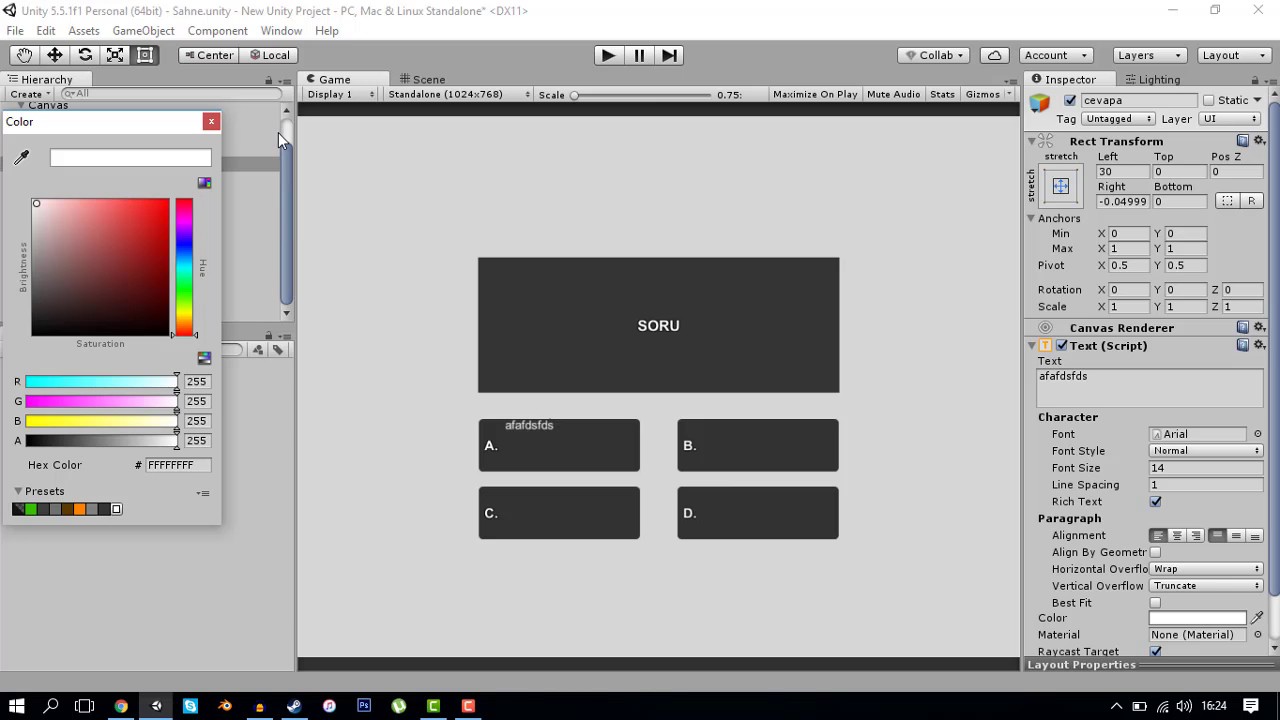Toggle cevapa object active checkbox
Viewport: 1280px width, 720px height.
pos(1071,100)
